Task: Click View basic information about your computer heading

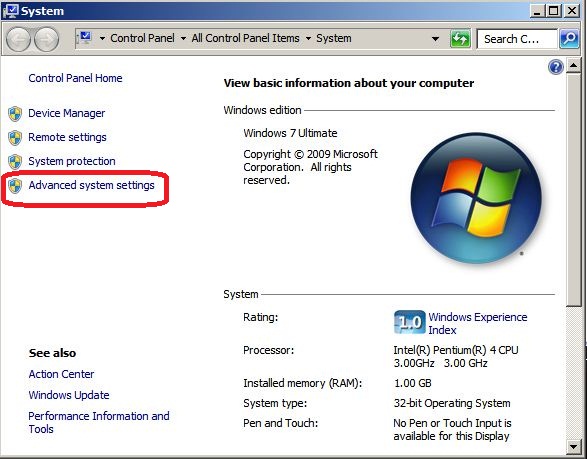Action: [349, 83]
